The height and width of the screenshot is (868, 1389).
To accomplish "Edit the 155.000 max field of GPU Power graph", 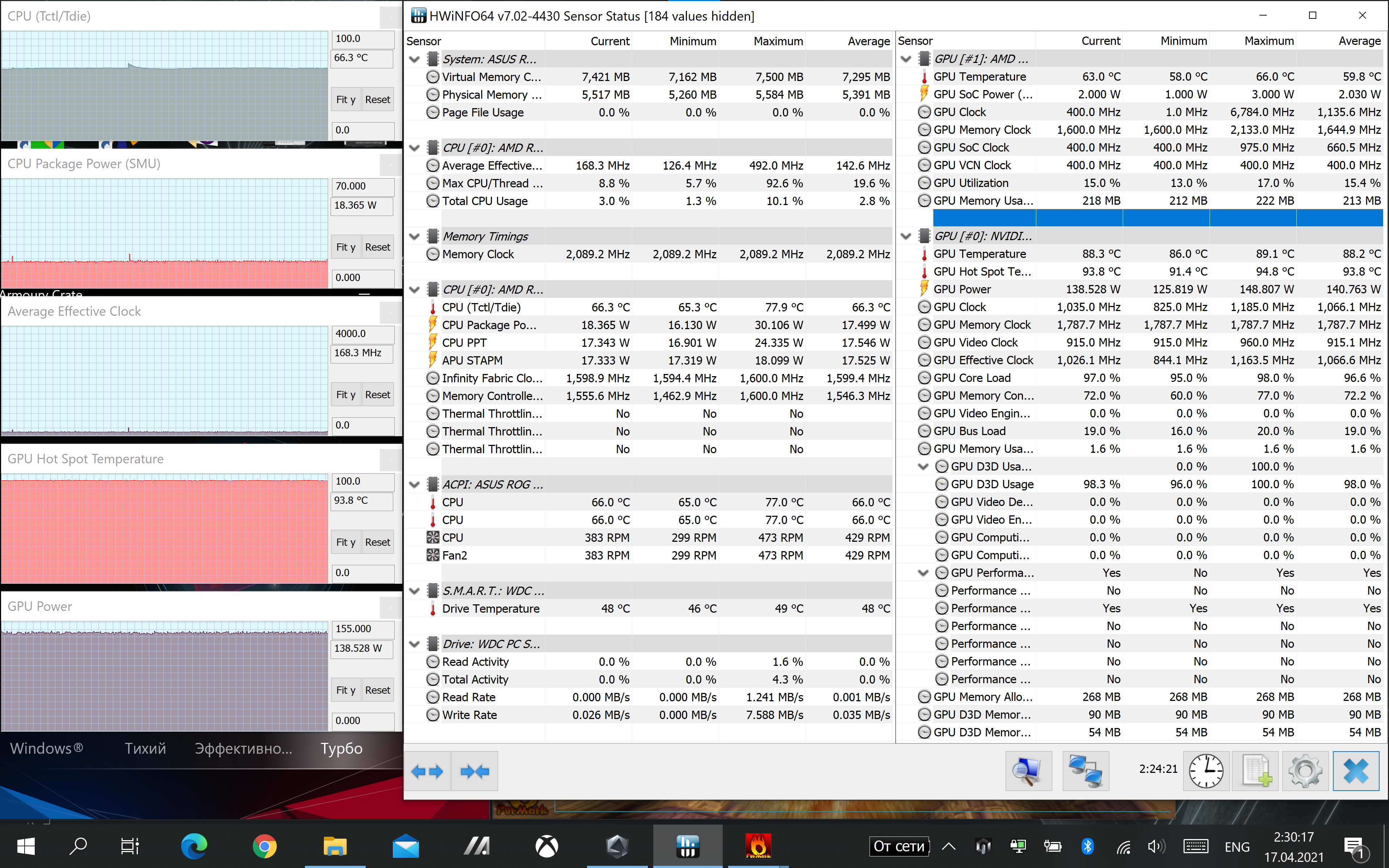I will pyautogui.click(x=363, y=629).
